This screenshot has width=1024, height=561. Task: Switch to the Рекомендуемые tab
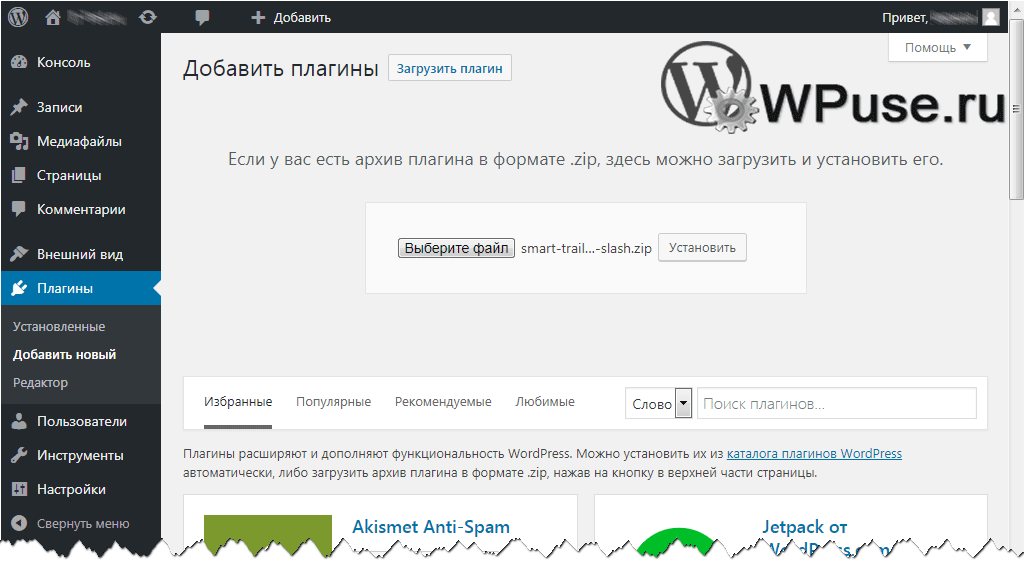point(443,402)
